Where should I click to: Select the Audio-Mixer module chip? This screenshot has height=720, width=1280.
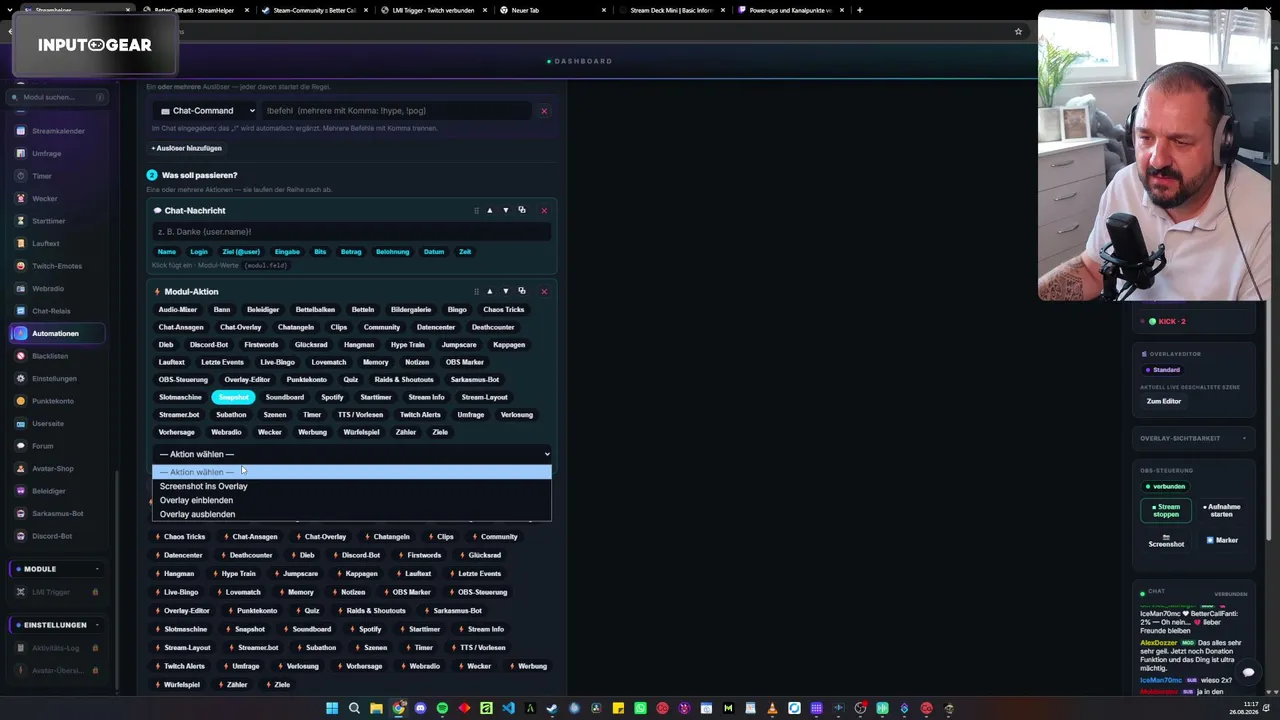(x=178, y=310)
